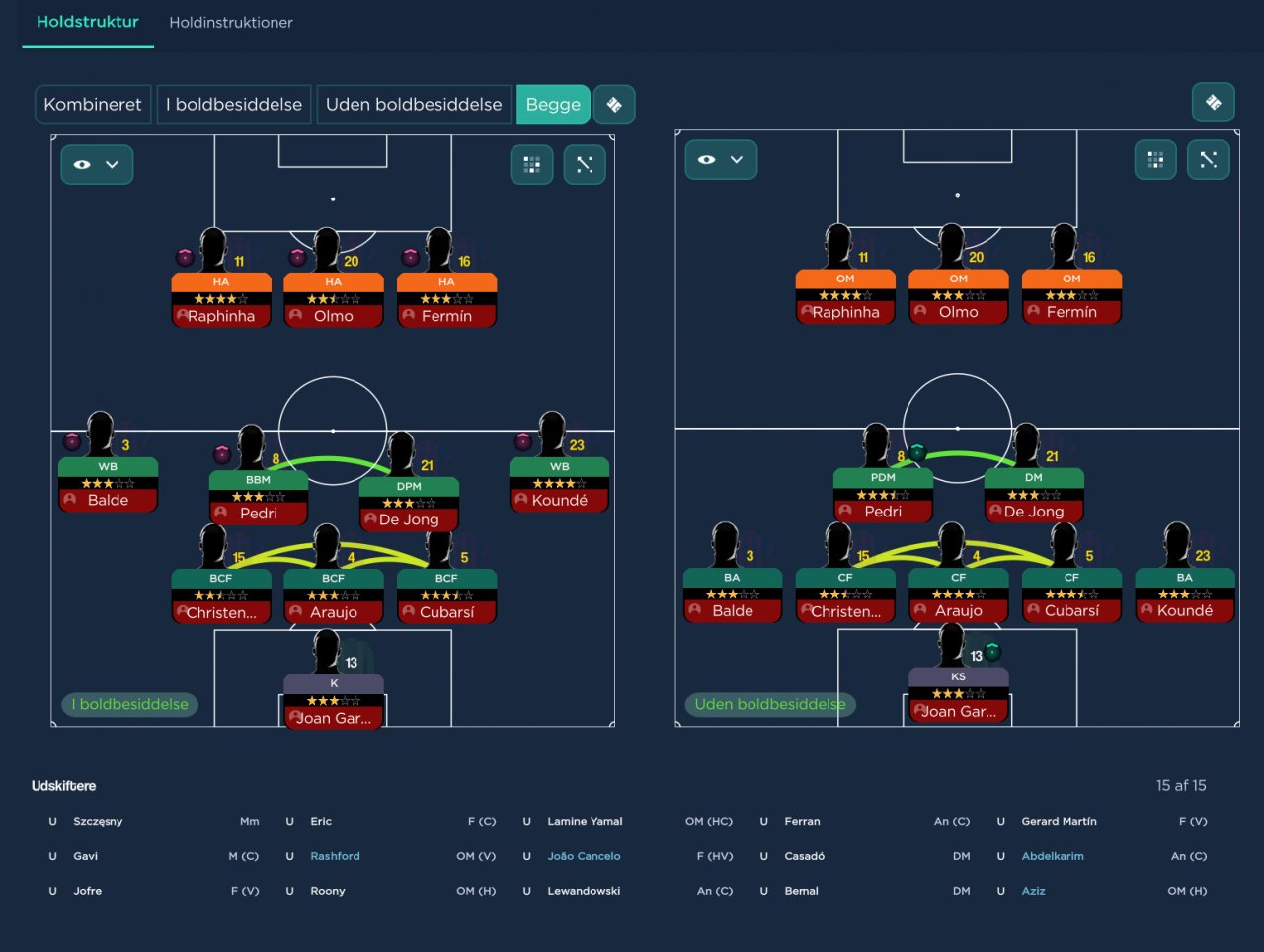The height and width of the screenshot is (952, 1264).
Task: Open substitute Aziz's profile link
Action: (x=1033, y=891)
